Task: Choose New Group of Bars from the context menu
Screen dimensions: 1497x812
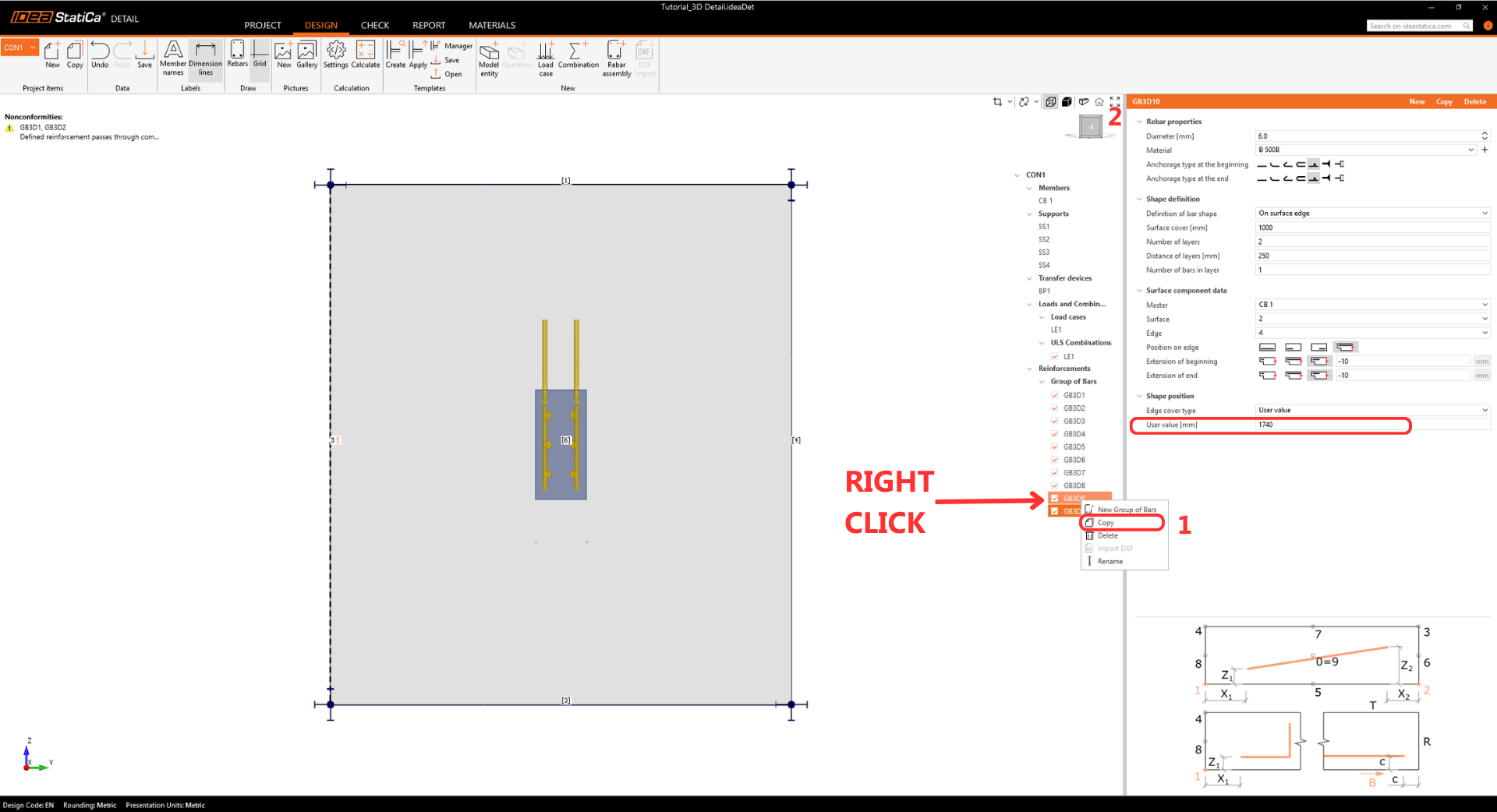Action: coord(1124,510)
